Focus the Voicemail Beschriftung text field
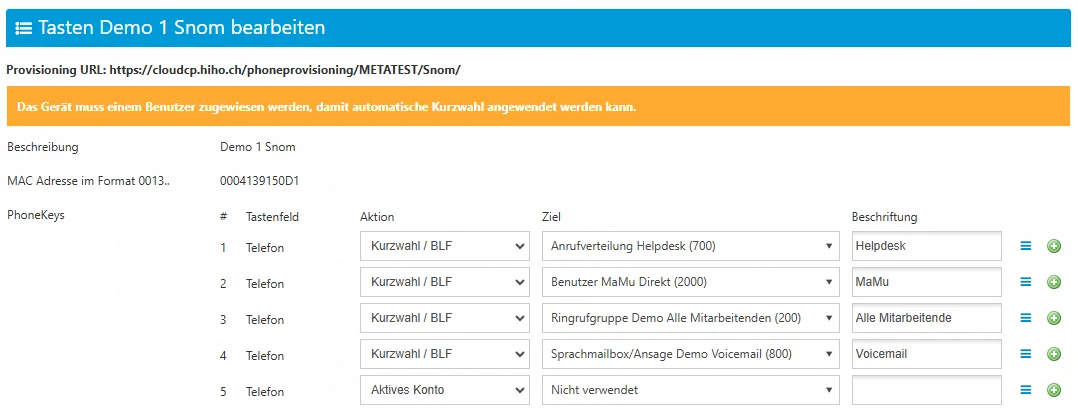The height and width of the screenshot is (409, 1078). tap(926, 354)
